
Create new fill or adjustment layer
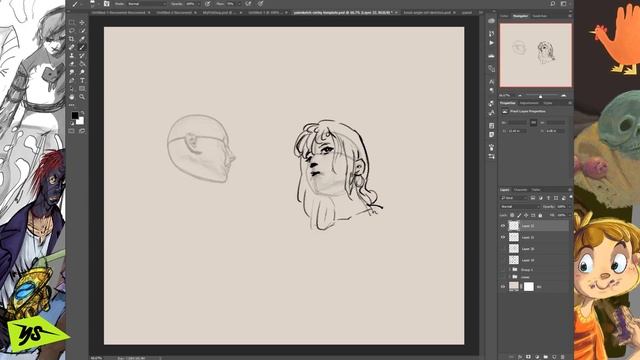537,357
